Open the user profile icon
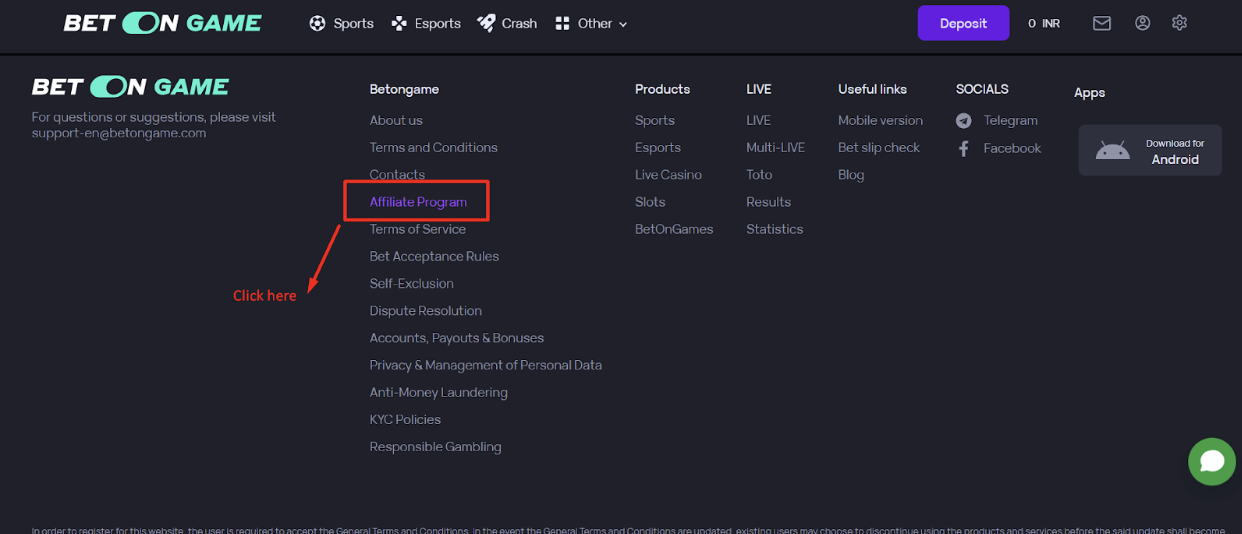 [x=1143, y=23]
